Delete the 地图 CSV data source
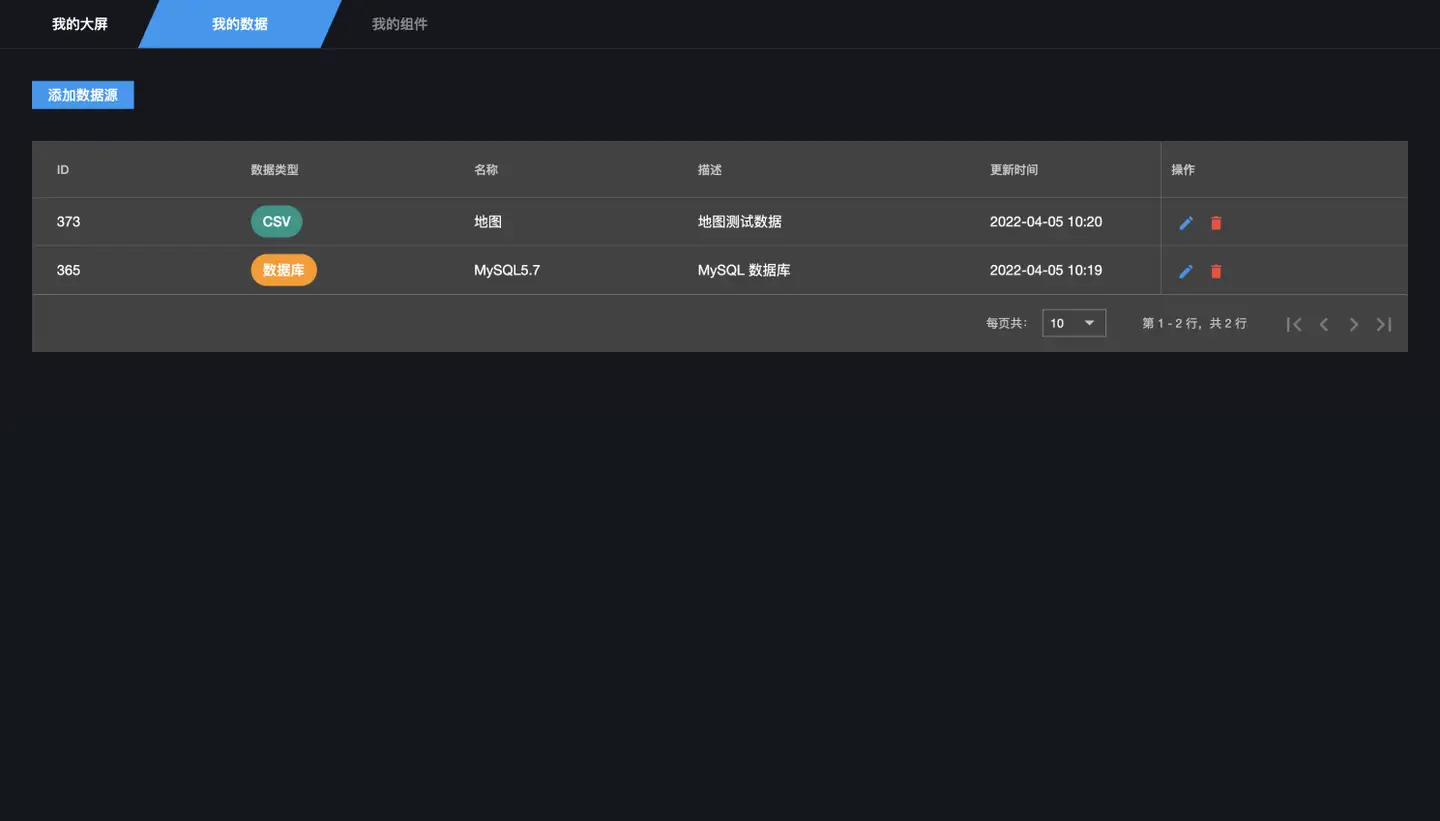This screenshot has width=1440, height=821. (1216, 223)
